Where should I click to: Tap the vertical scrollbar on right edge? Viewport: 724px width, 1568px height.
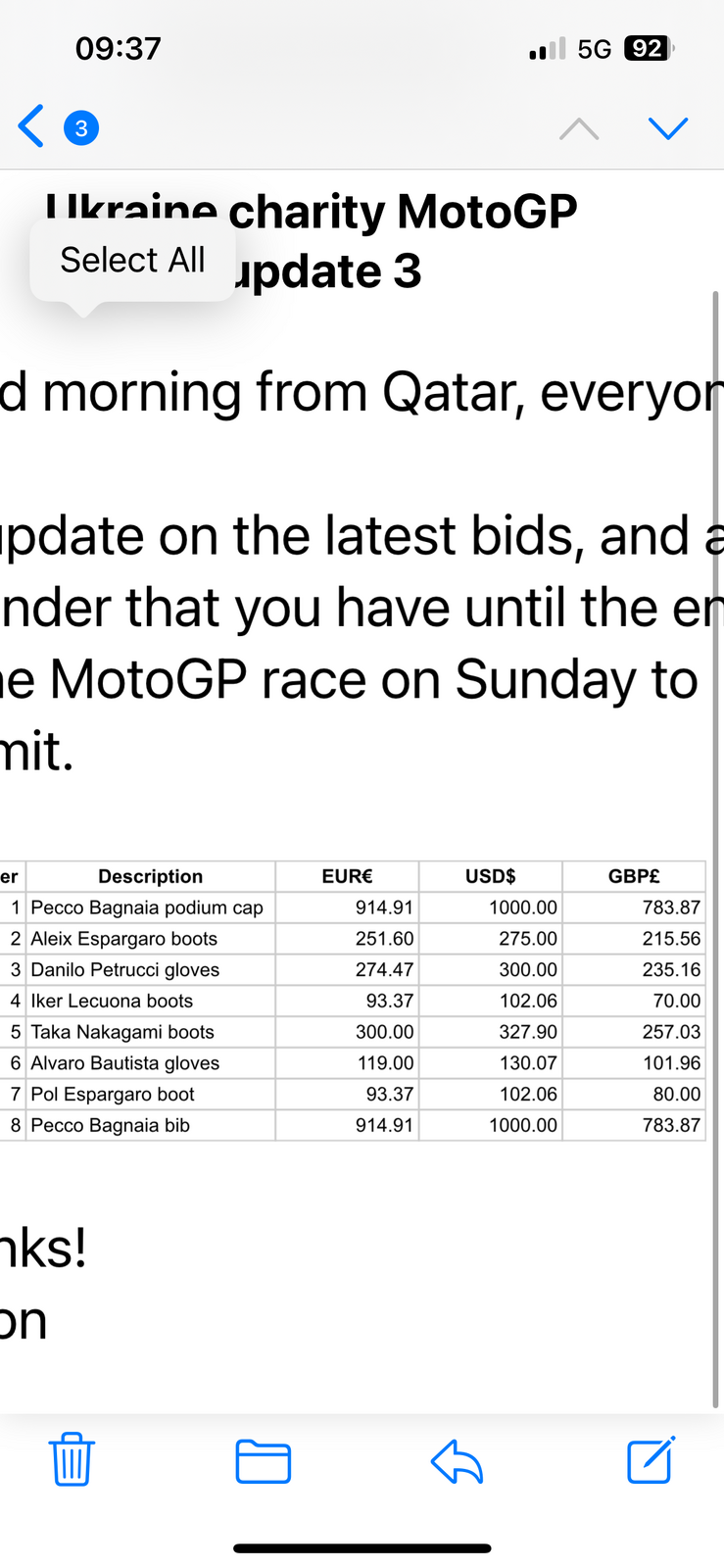pyautogui.click(x=716, y=848)
